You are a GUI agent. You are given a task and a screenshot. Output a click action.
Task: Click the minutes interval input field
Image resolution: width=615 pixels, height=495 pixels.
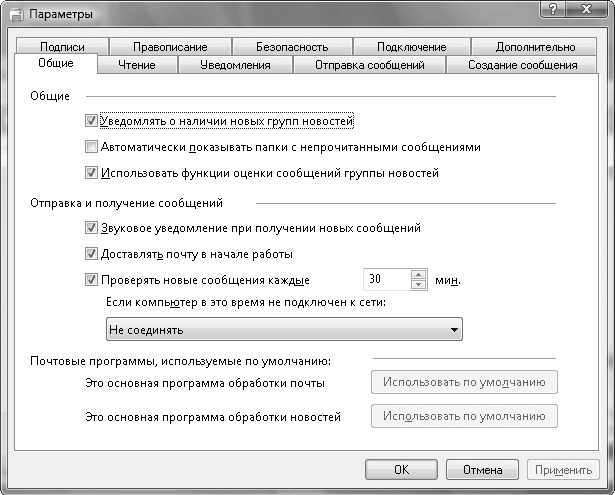click(384, 280)
